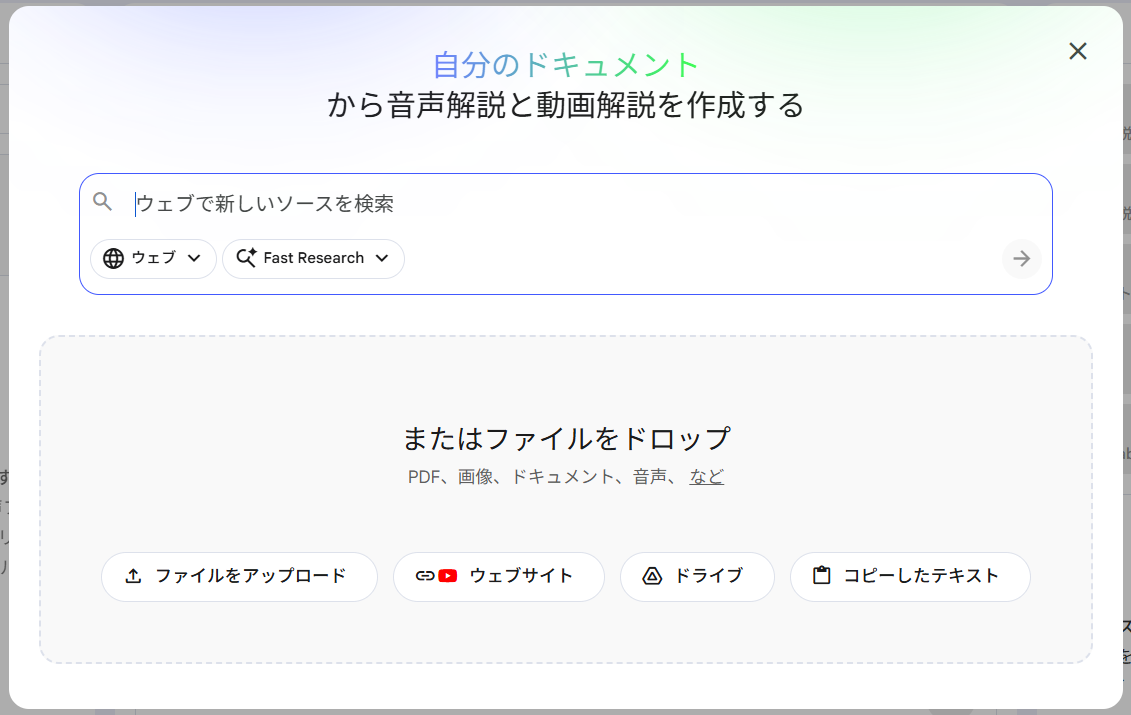1131x715 pixels.
Task: Choose the コピーしたテキスト label
Action: click(x=921, y=576)
